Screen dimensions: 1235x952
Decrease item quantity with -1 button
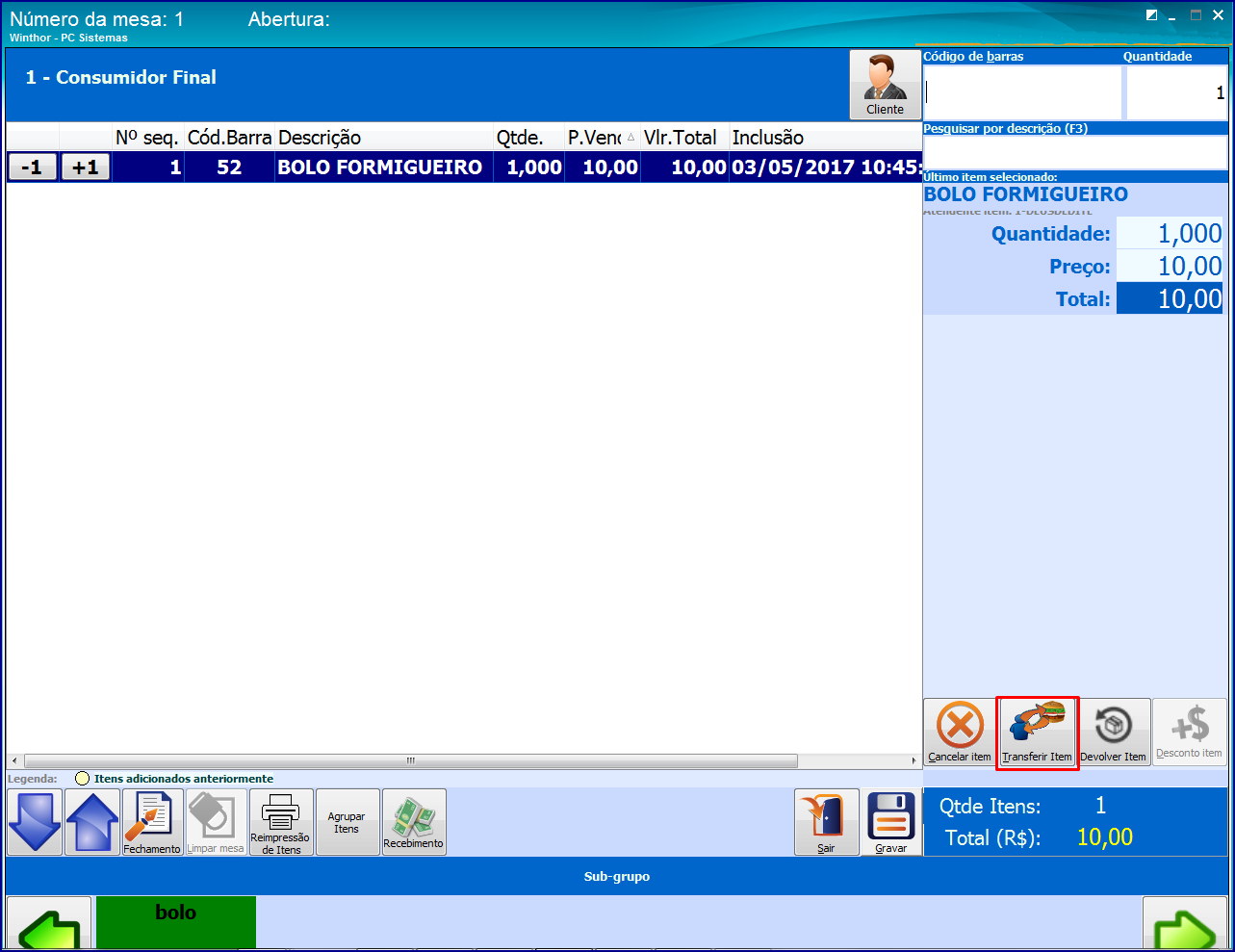click(x=32, y=167)
